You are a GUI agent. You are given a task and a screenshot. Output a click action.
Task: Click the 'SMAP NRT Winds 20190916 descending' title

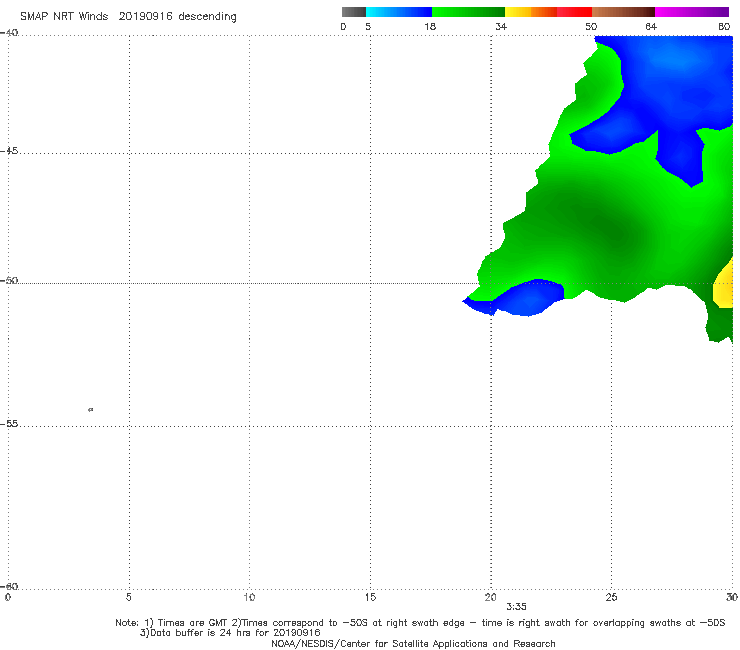(x=128, y=16)
